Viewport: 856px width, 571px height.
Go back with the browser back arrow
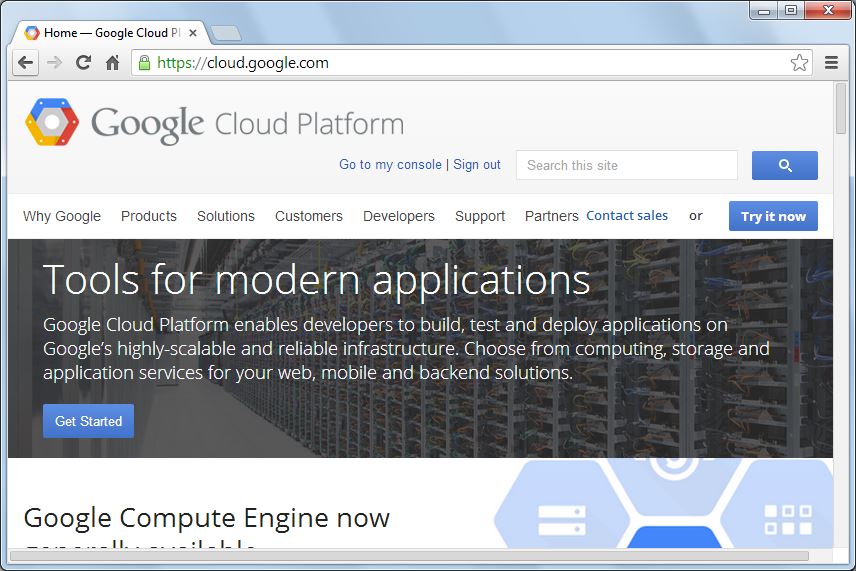click(x=25, y=63)
